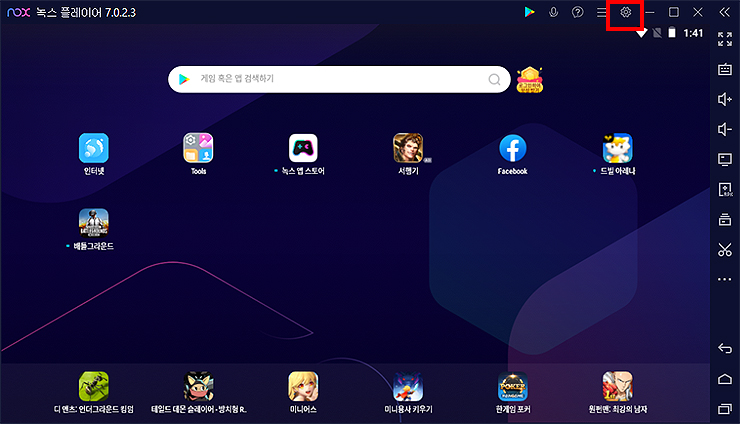
Task: Collapse the side toolbar with double chevron
Action: (724, 12)
